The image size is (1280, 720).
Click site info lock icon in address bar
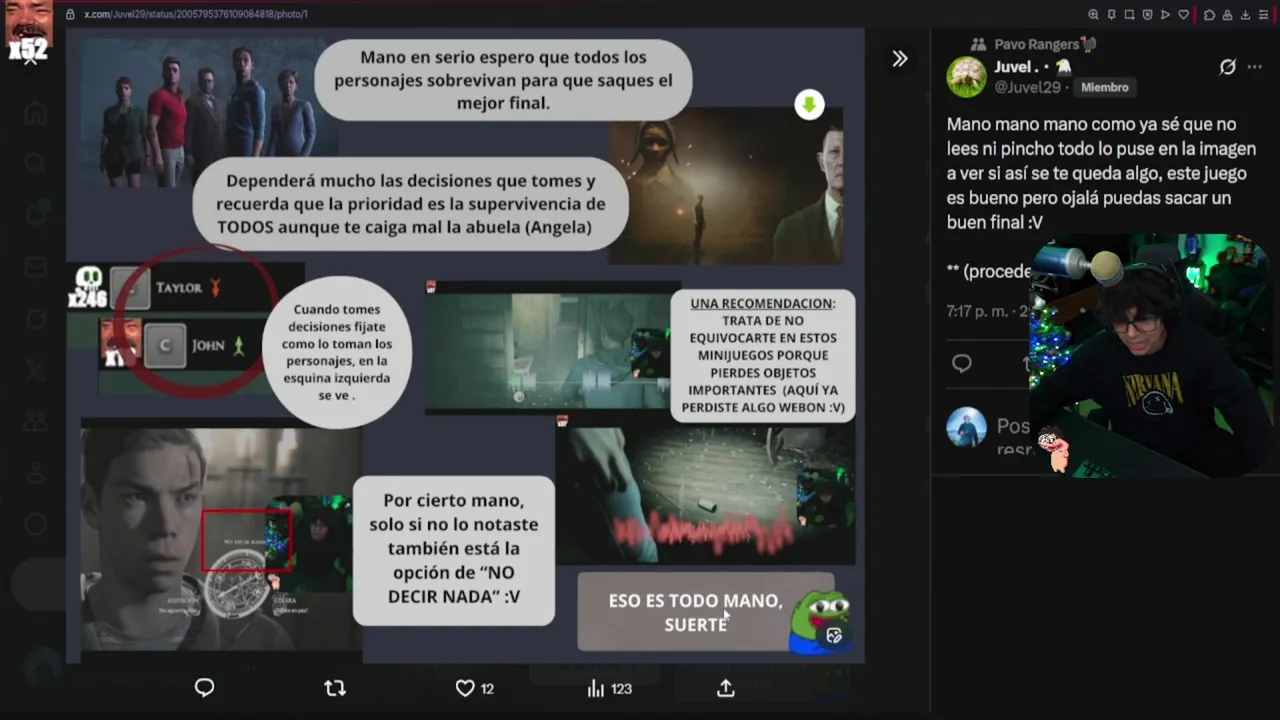coord(70,14)
